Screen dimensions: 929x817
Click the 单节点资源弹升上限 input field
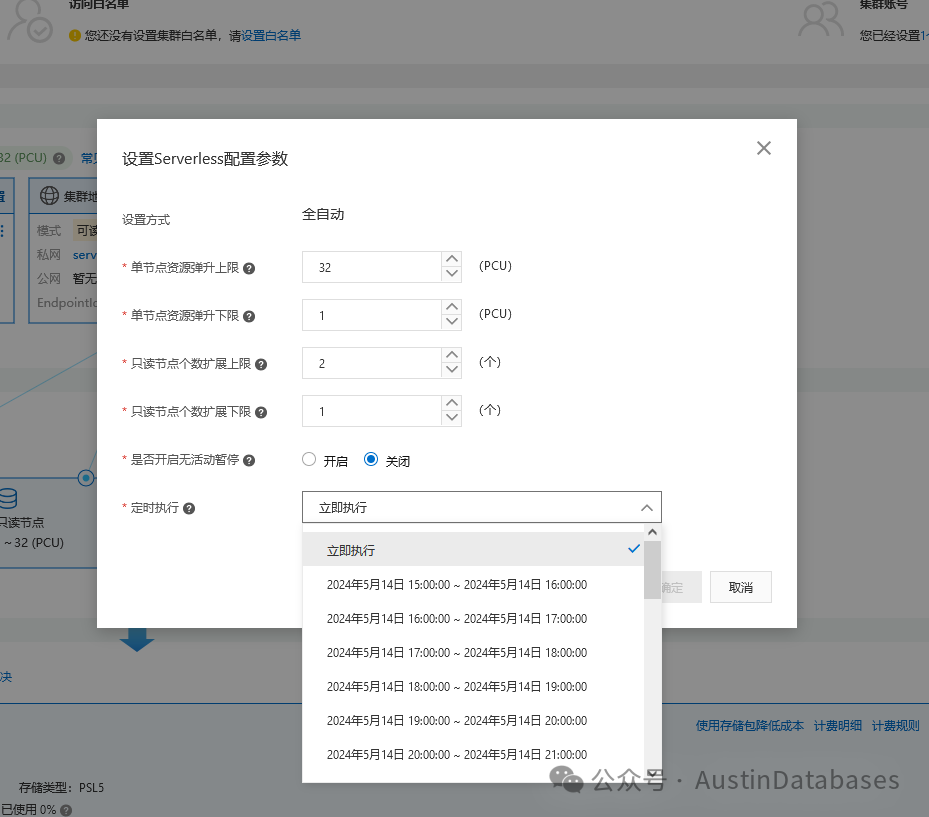pos(372,267)
